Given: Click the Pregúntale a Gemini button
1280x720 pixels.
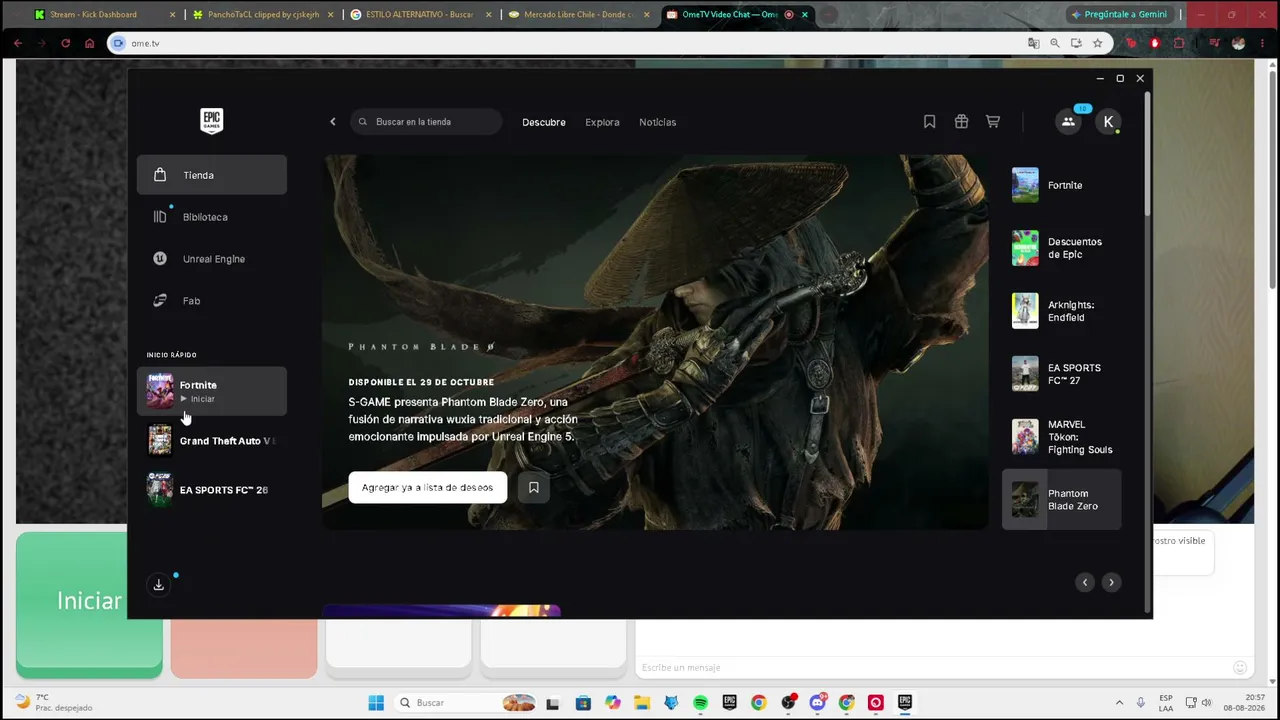Looking at the screenshot, I should [1118, 15].
